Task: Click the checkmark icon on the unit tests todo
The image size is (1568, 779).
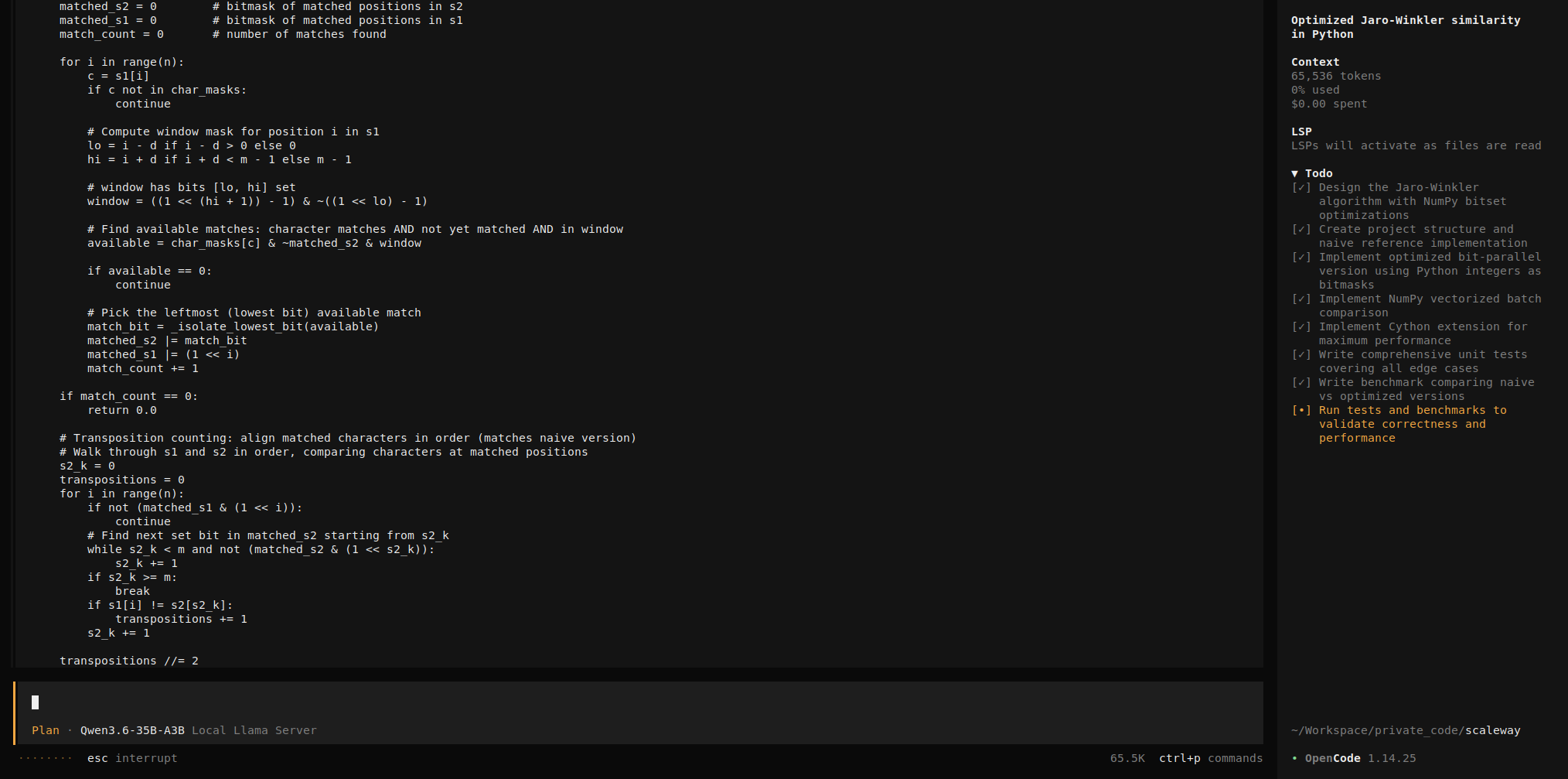Action: (1301, 354)
